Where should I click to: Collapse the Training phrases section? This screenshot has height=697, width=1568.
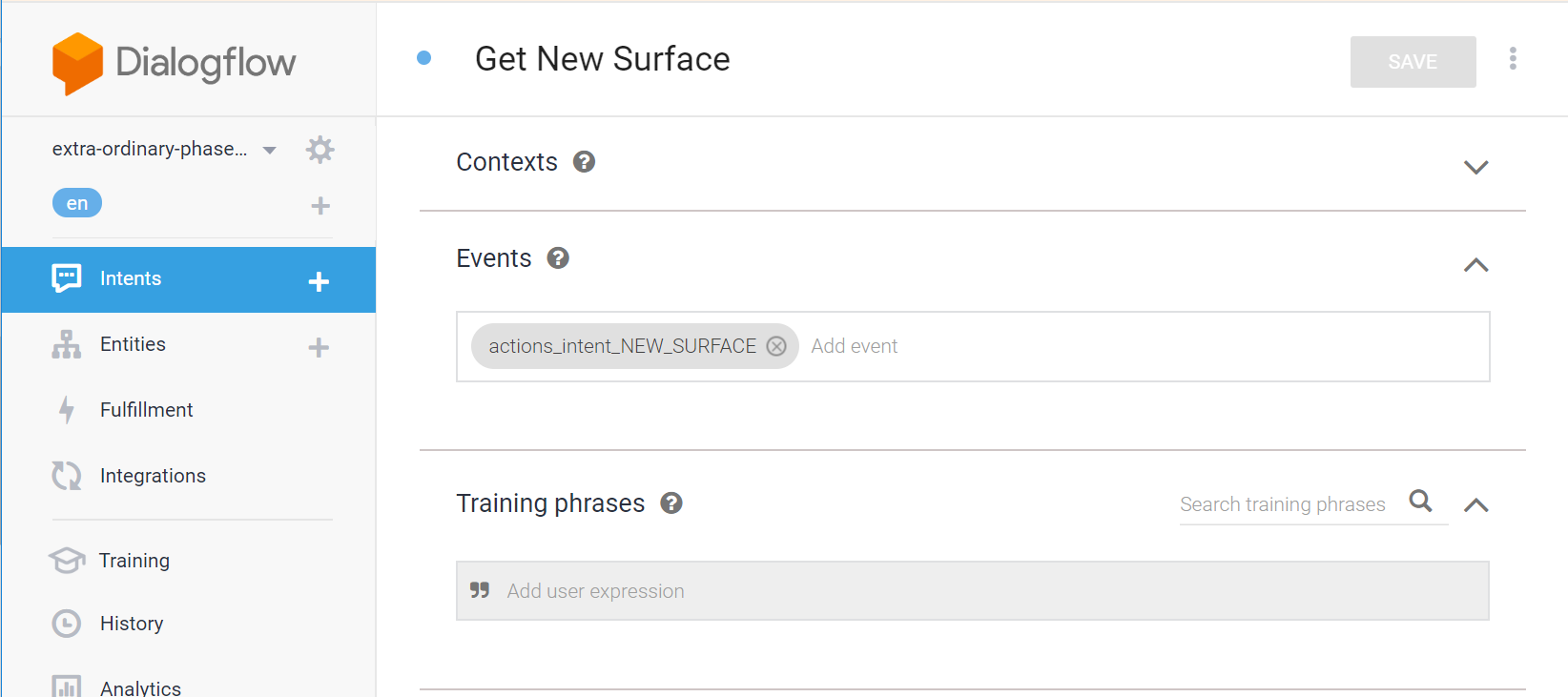coord(1475,505)
